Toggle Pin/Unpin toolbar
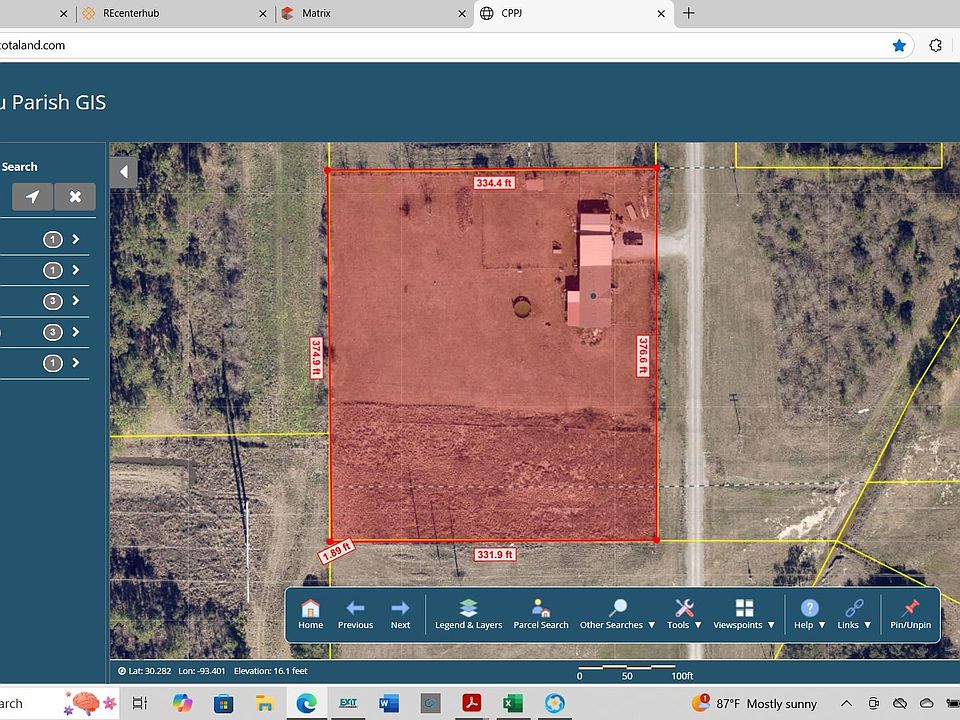The width and height of the screenshot is (960, 720). coord(910,613)
